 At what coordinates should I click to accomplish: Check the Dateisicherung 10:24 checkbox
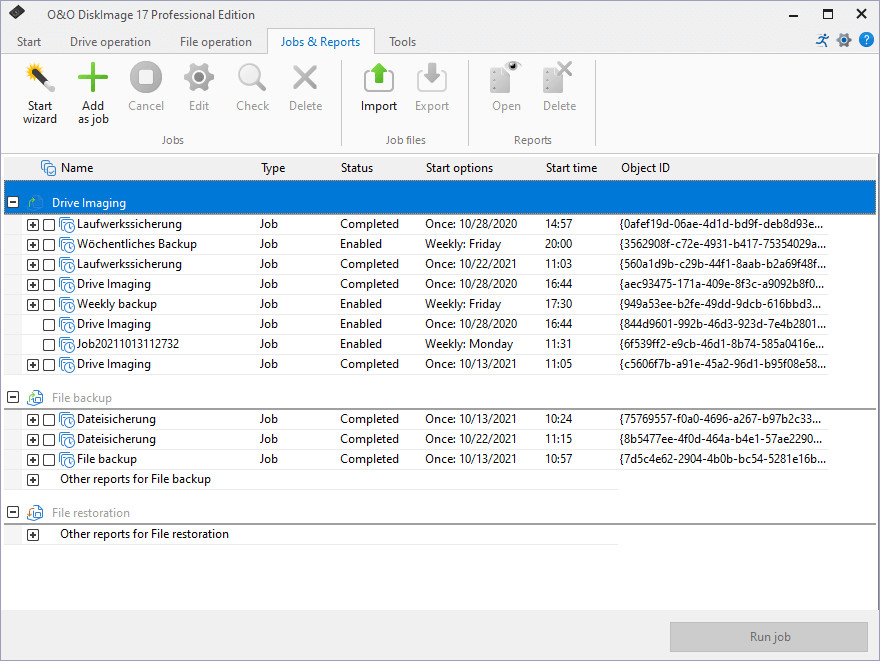(49, 420)
